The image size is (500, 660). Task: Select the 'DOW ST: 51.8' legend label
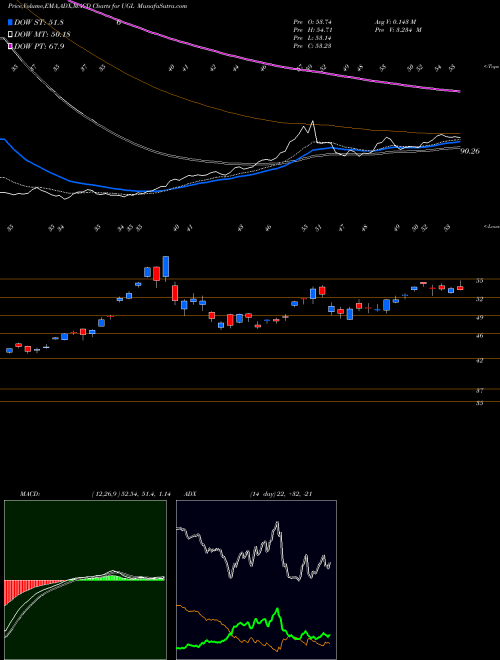click(39, 22)
